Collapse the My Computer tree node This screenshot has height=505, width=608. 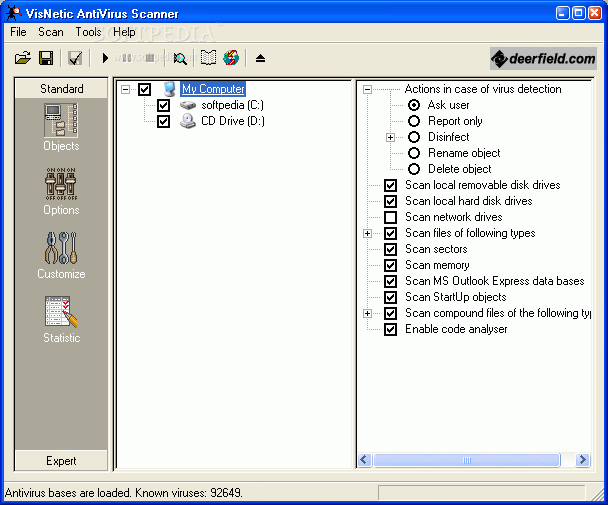click(125, 90)
